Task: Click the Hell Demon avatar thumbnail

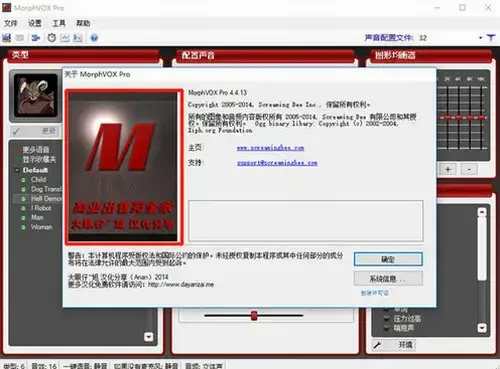Action: pos(36,96)
